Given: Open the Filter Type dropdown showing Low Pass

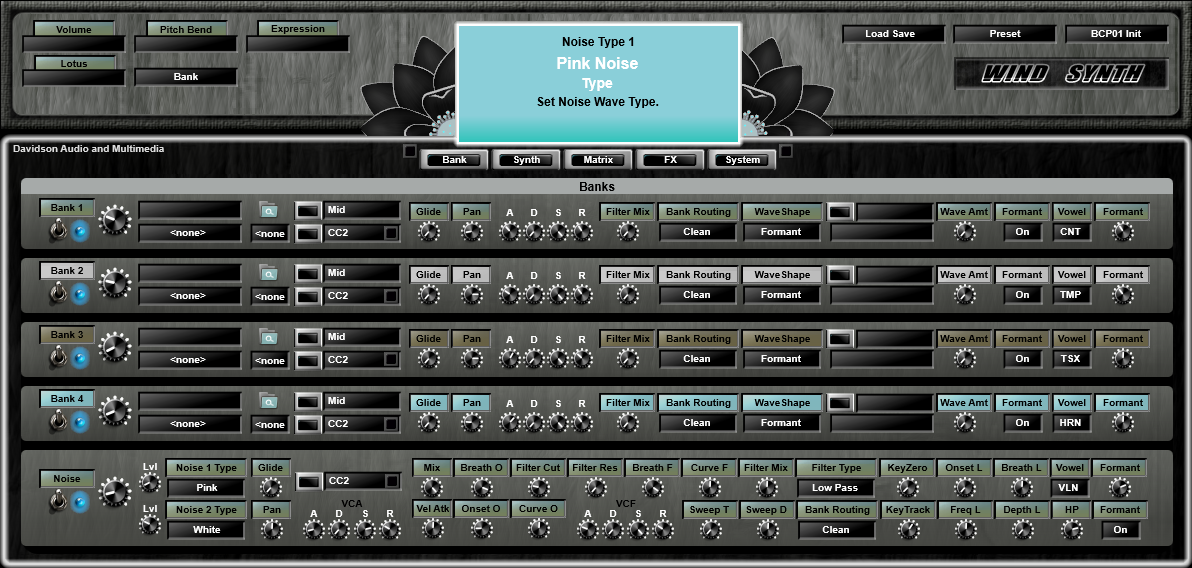Looking at the screenshot, I should [x=835, y=488].
